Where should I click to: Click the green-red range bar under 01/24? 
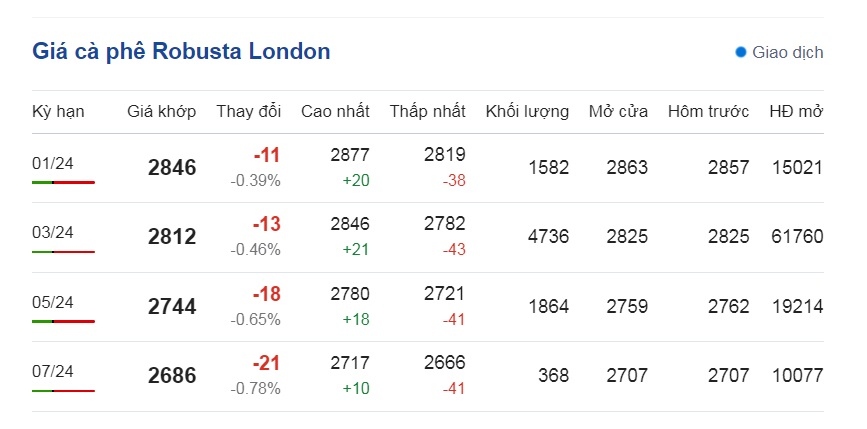pyautogui.click(x=64, y=182)
